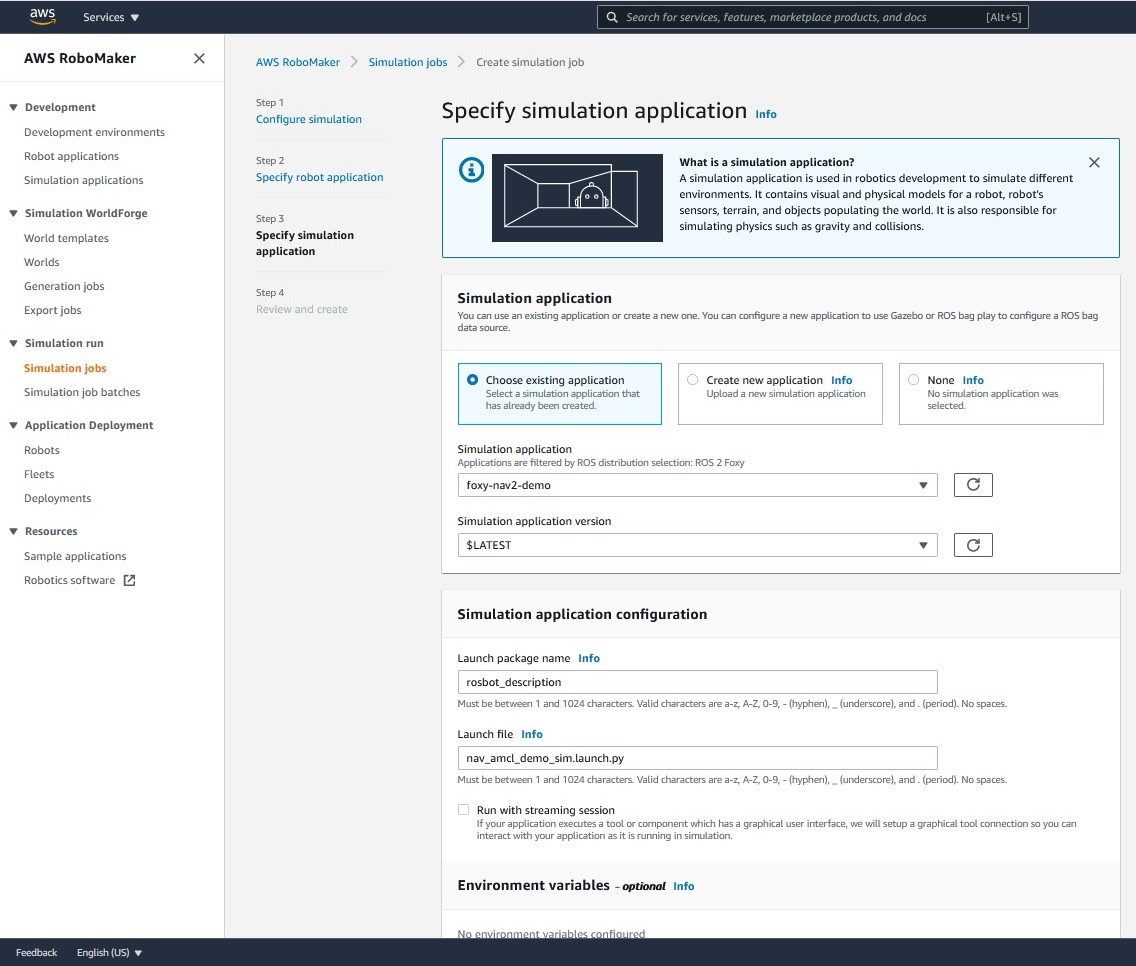Screen dimensions: 1136x966
Task: Go to Robots page
Action: pyautogui.click(x=41, y=450)
